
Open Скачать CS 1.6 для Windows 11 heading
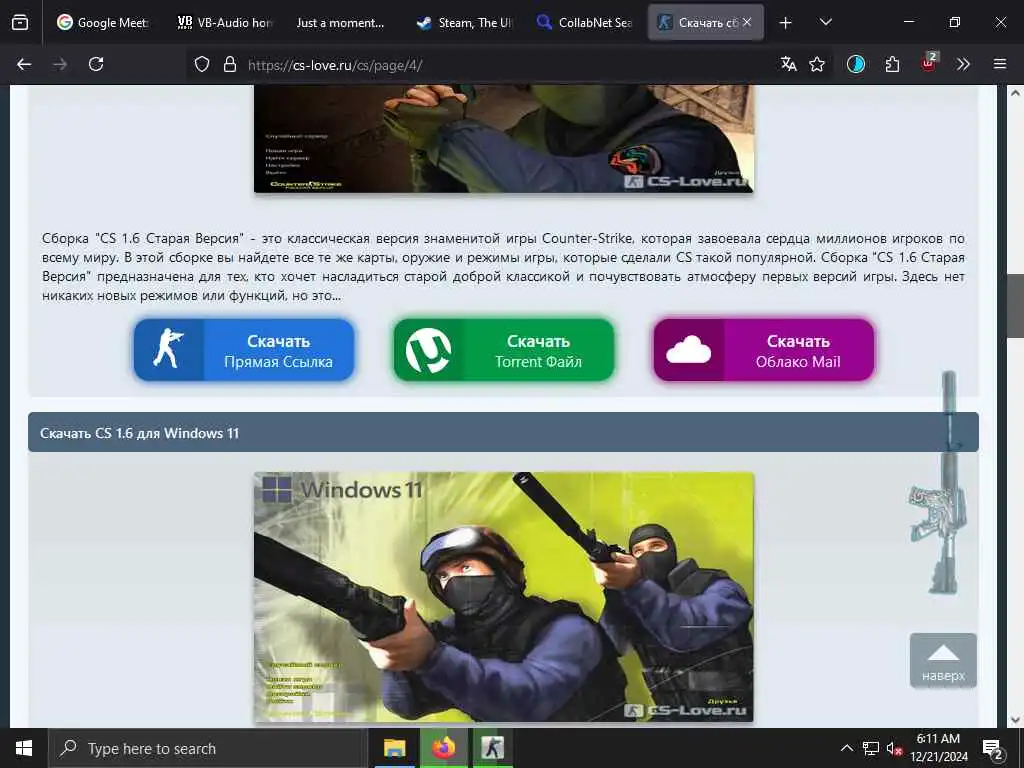pyautogui.click(x=140, y=433)
